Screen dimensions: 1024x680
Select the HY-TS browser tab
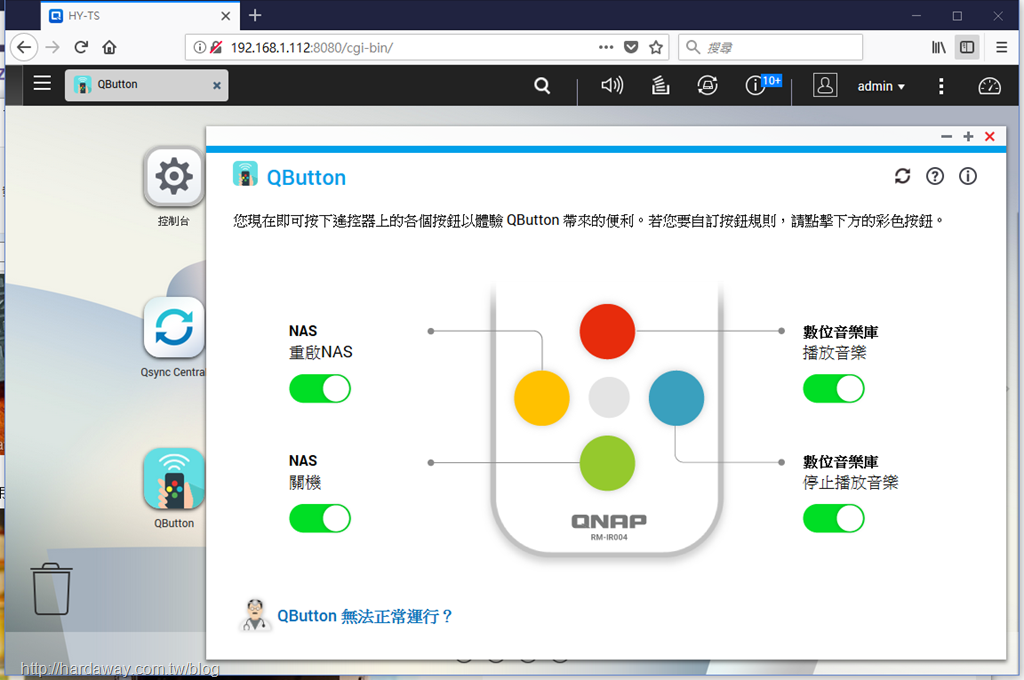coord(140,16)
